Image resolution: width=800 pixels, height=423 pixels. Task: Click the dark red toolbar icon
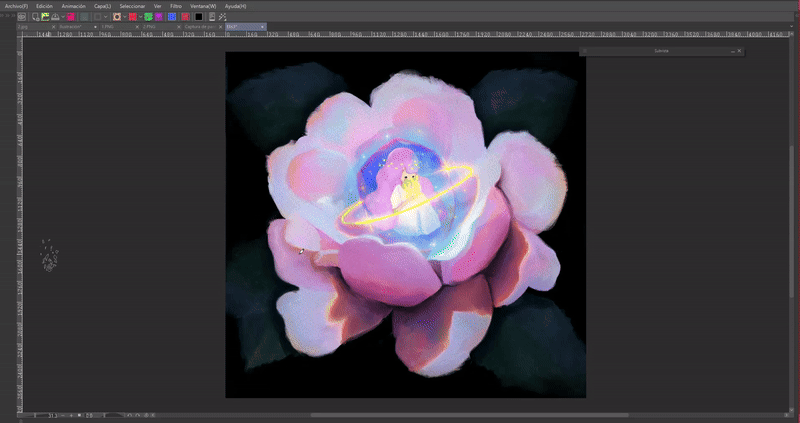click(x=185, y=17)
